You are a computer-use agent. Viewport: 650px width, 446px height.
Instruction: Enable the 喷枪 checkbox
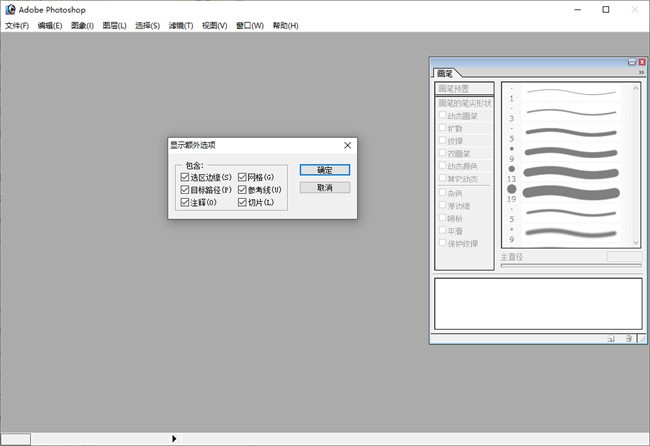(x=442, y=217)
